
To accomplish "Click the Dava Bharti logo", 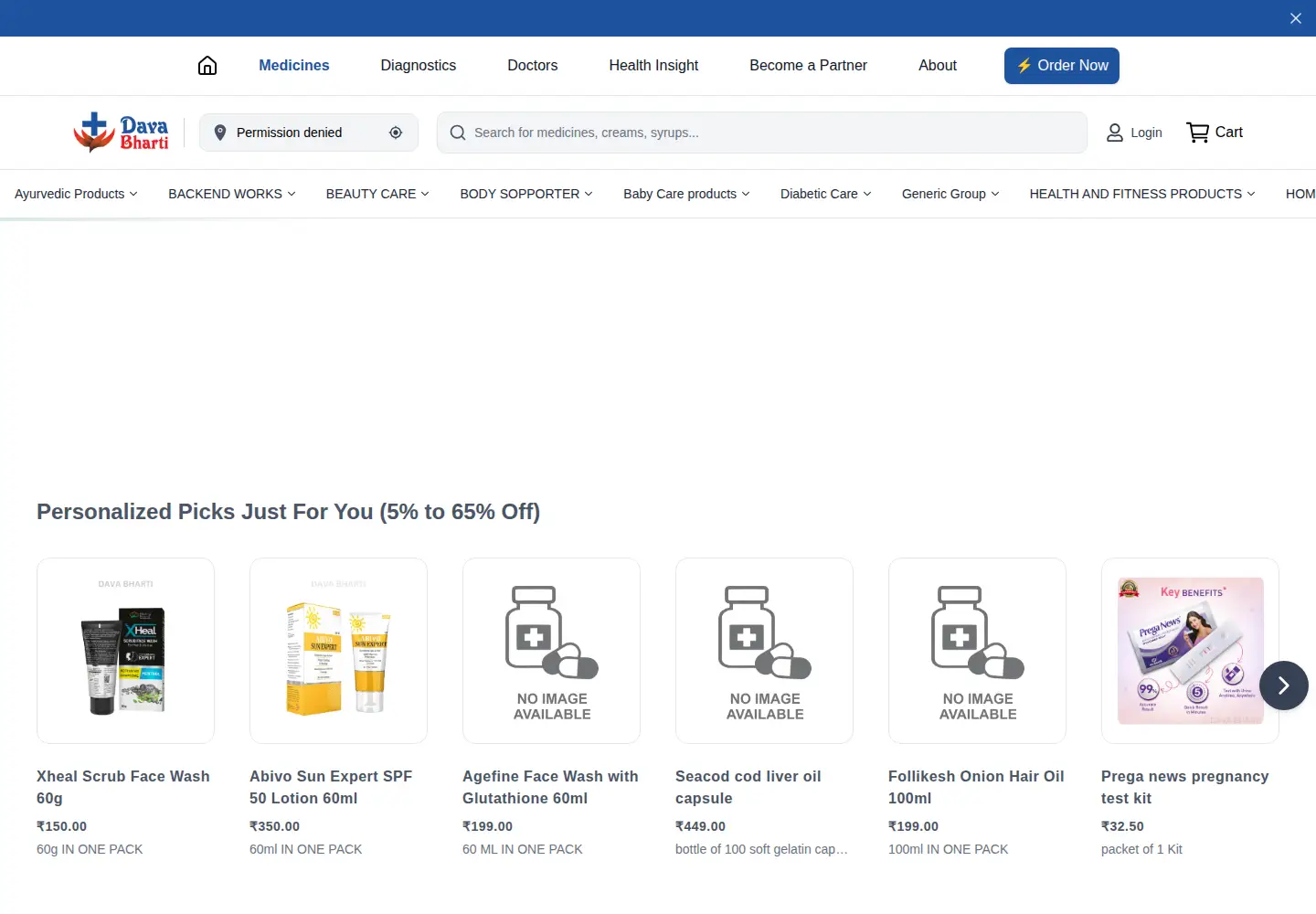I will tap(122, 133).
